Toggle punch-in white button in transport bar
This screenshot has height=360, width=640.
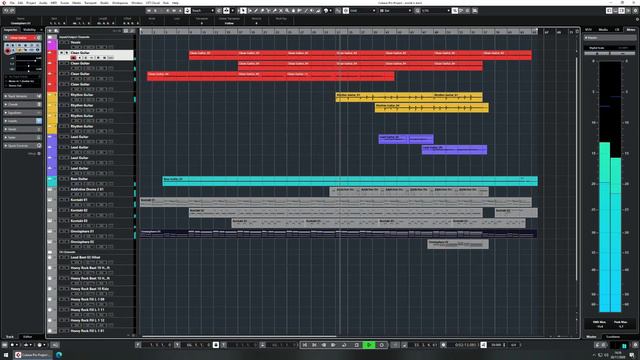[x=216, y=345]
